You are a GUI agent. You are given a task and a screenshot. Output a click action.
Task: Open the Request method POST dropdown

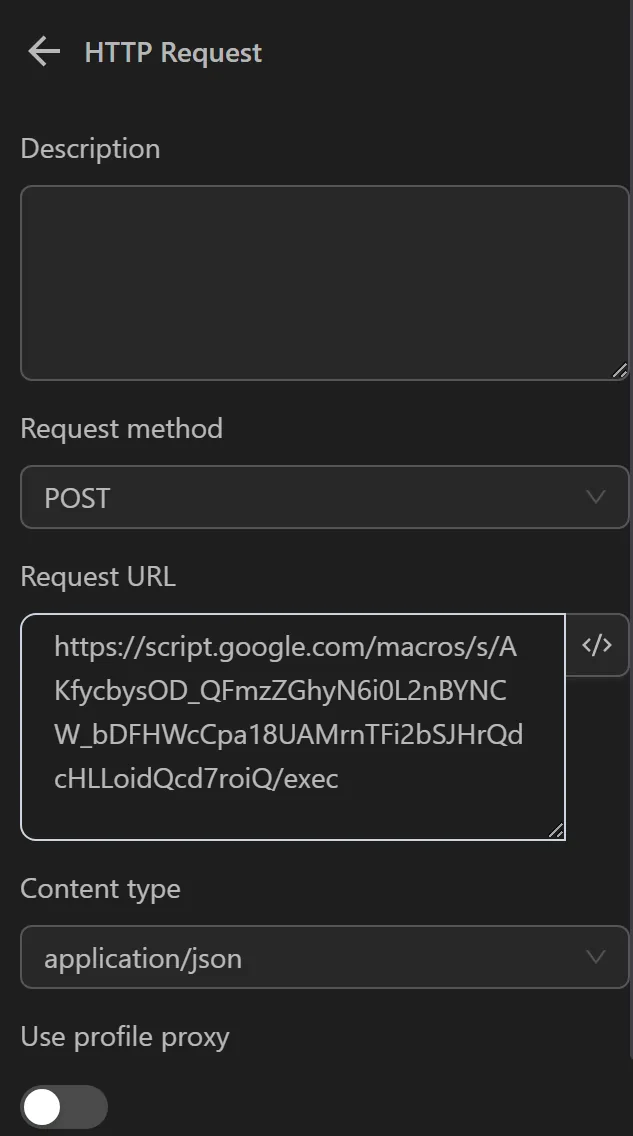coord(324,497)
